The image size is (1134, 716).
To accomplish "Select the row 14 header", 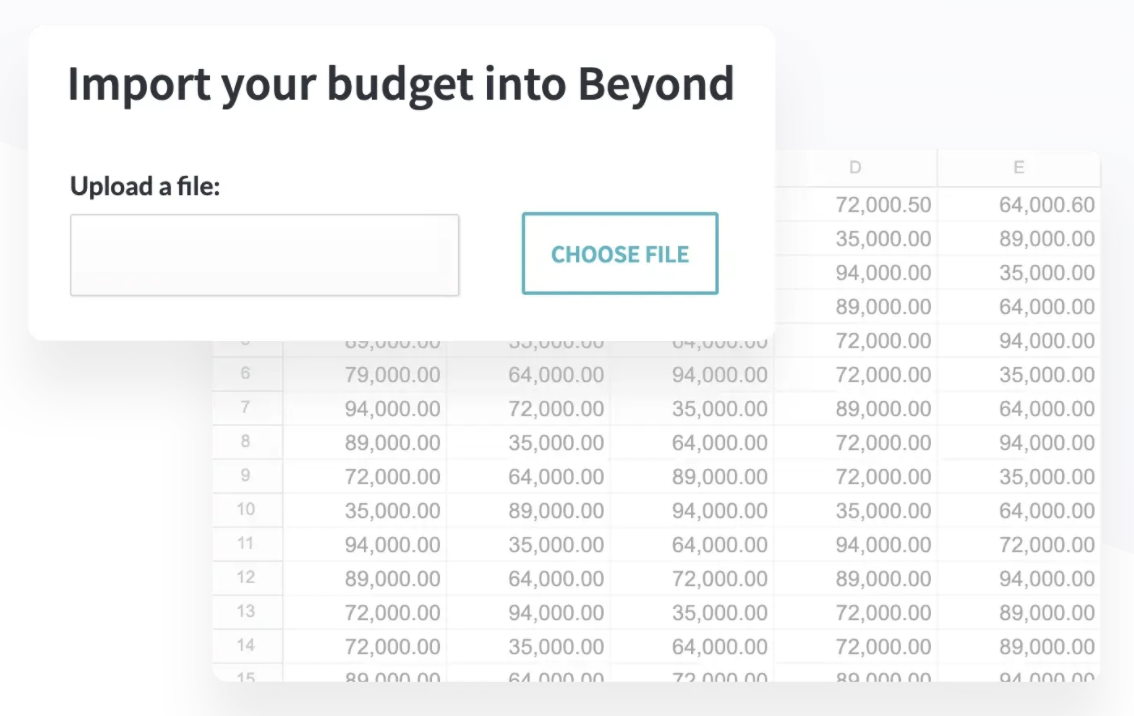I will (246, 646).
